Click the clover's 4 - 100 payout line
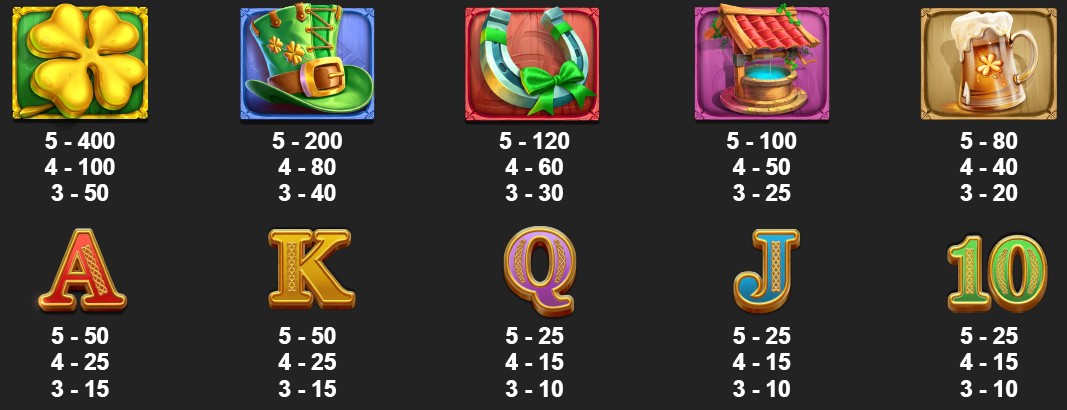The width and height of the screenshot is (1067, 410). (x=80, y=167)
